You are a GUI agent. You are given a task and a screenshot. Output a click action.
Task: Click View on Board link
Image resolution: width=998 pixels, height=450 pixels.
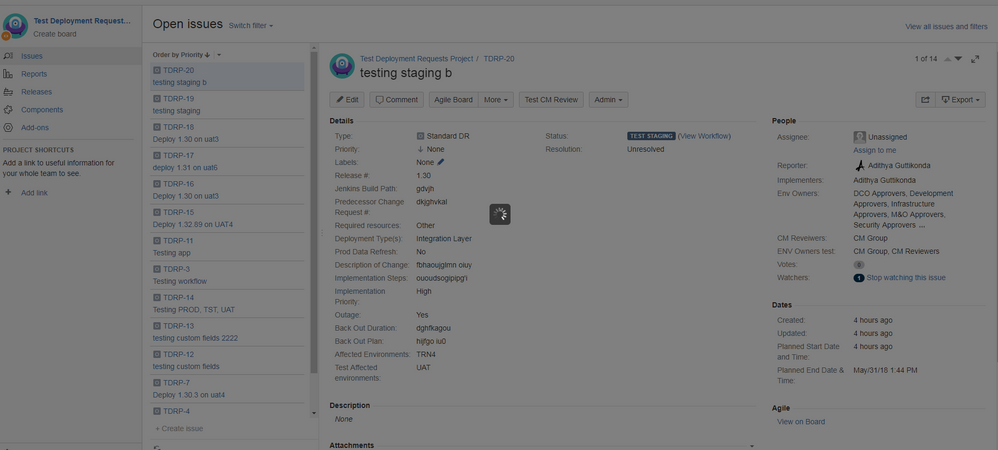(801, 421)
